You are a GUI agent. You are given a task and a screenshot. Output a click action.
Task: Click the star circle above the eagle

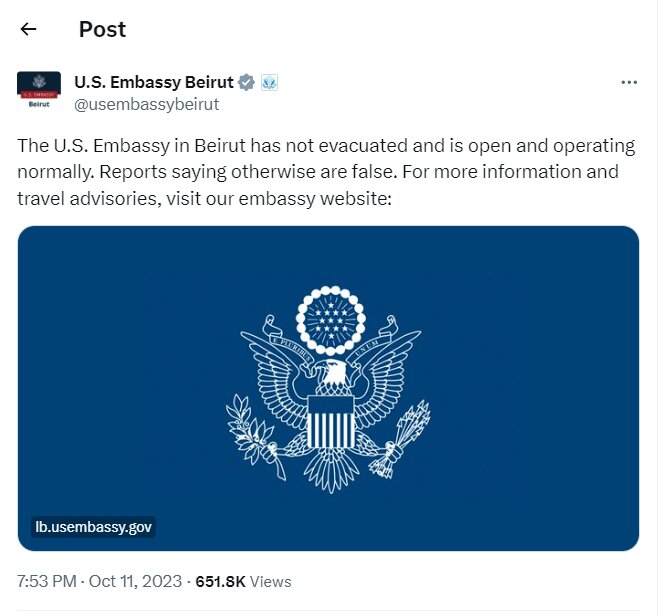click(329, 317)
